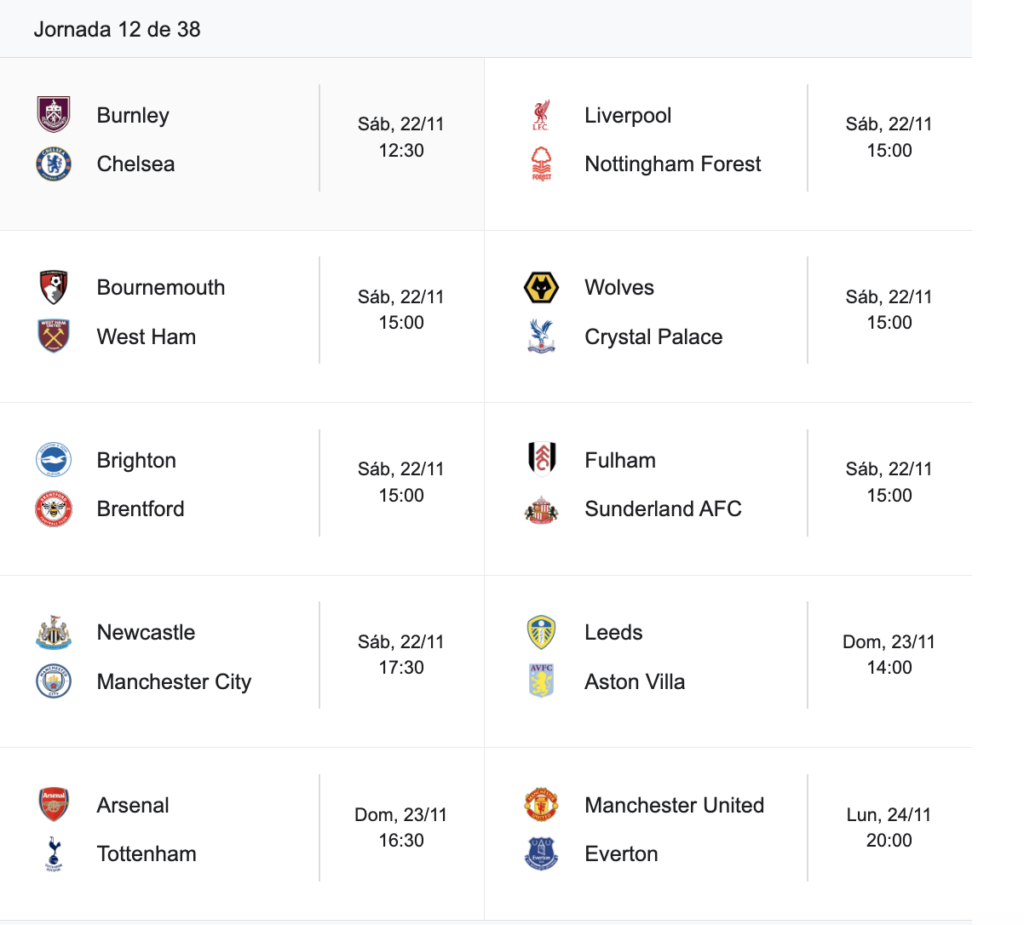The height and width of the screenshot is (925, 1024).
Task: Click the Brentford bee crest
Action: point(54,509)
